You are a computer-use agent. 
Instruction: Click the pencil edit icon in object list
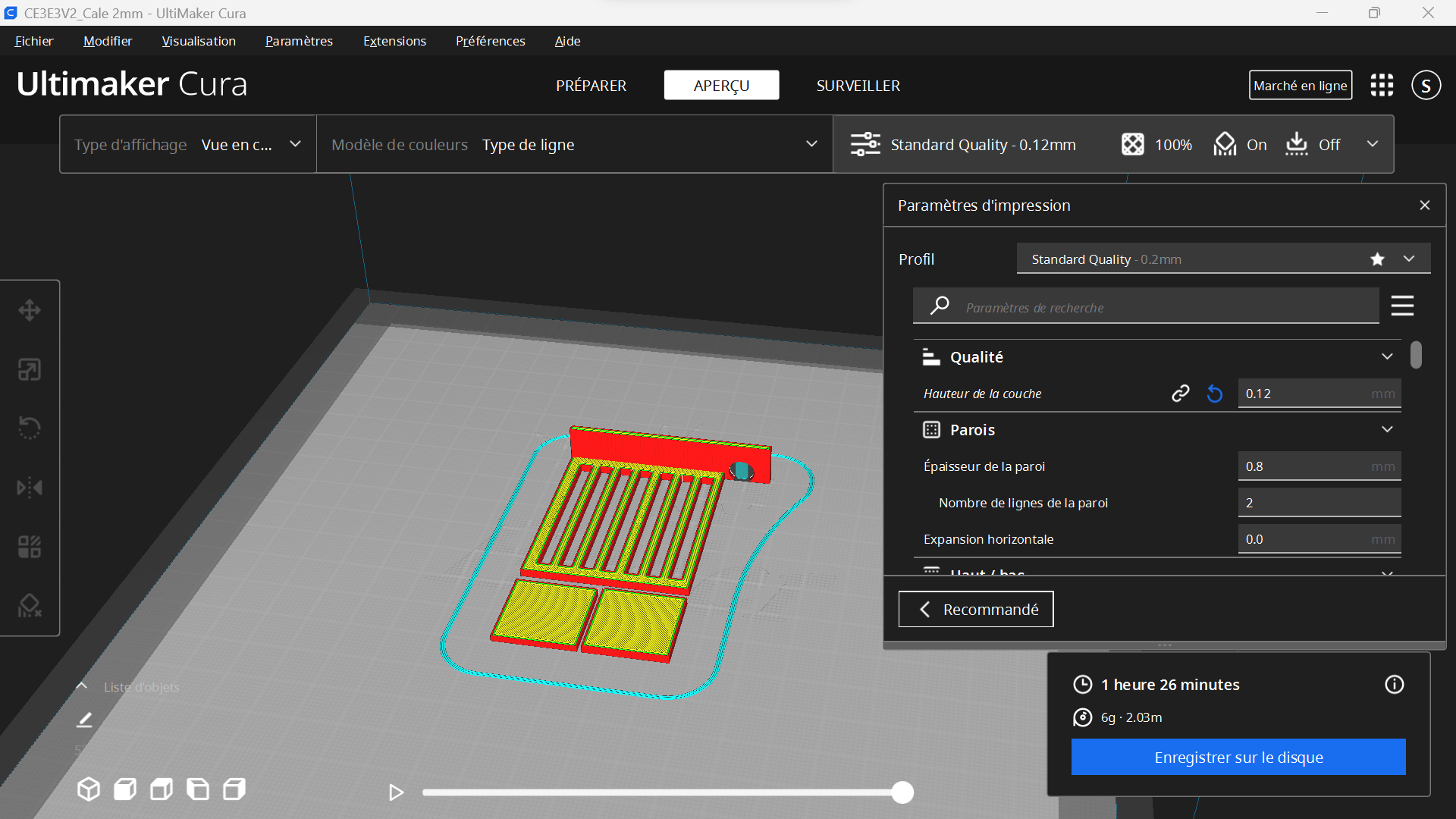[84, 720]
